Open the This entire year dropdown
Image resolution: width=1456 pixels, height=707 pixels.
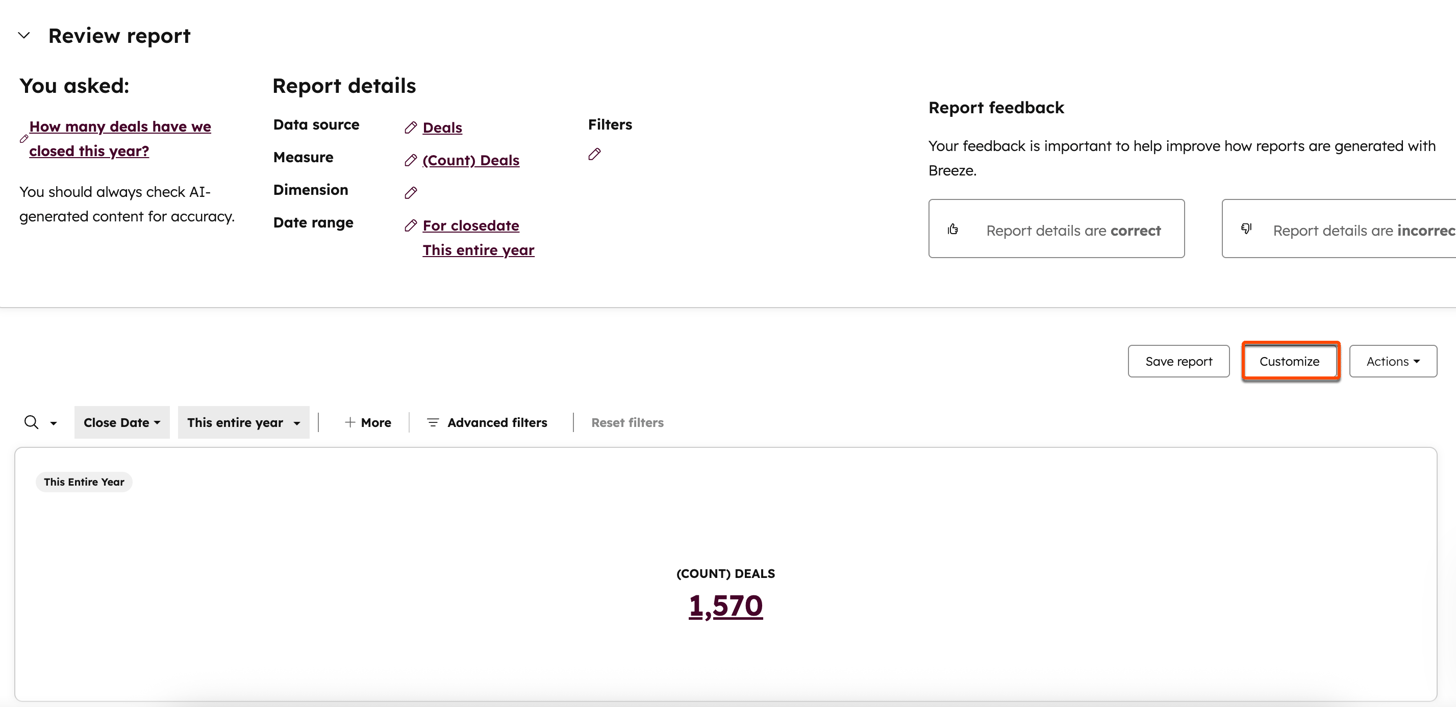pos(243,422)
